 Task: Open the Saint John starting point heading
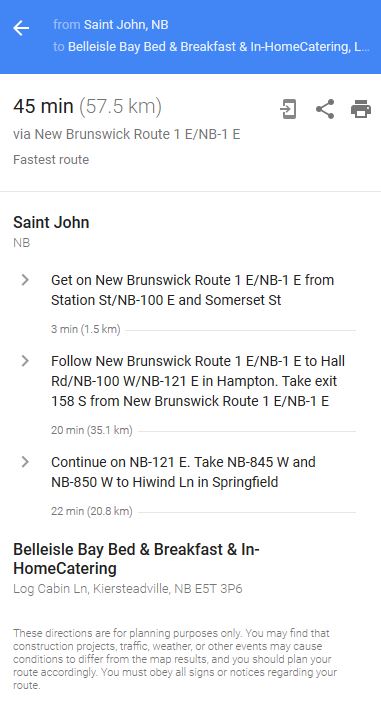coord(51,222)
